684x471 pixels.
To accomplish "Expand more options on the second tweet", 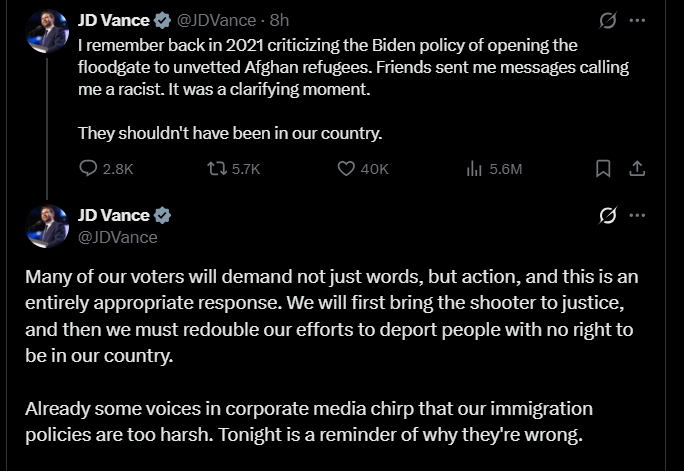I will click(x=637, y=215).
